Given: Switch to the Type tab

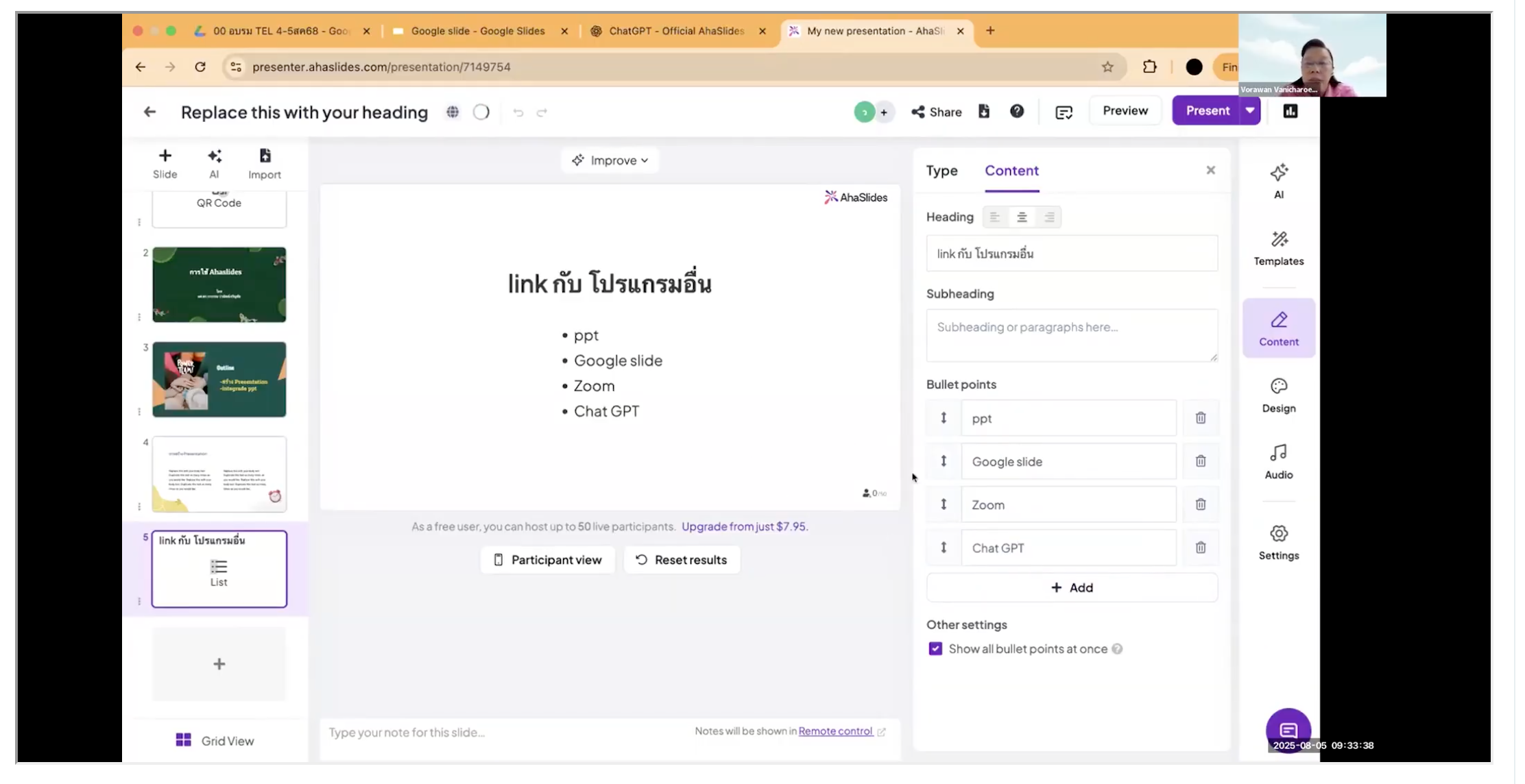Looking at the screenshot, I should 941,171.
